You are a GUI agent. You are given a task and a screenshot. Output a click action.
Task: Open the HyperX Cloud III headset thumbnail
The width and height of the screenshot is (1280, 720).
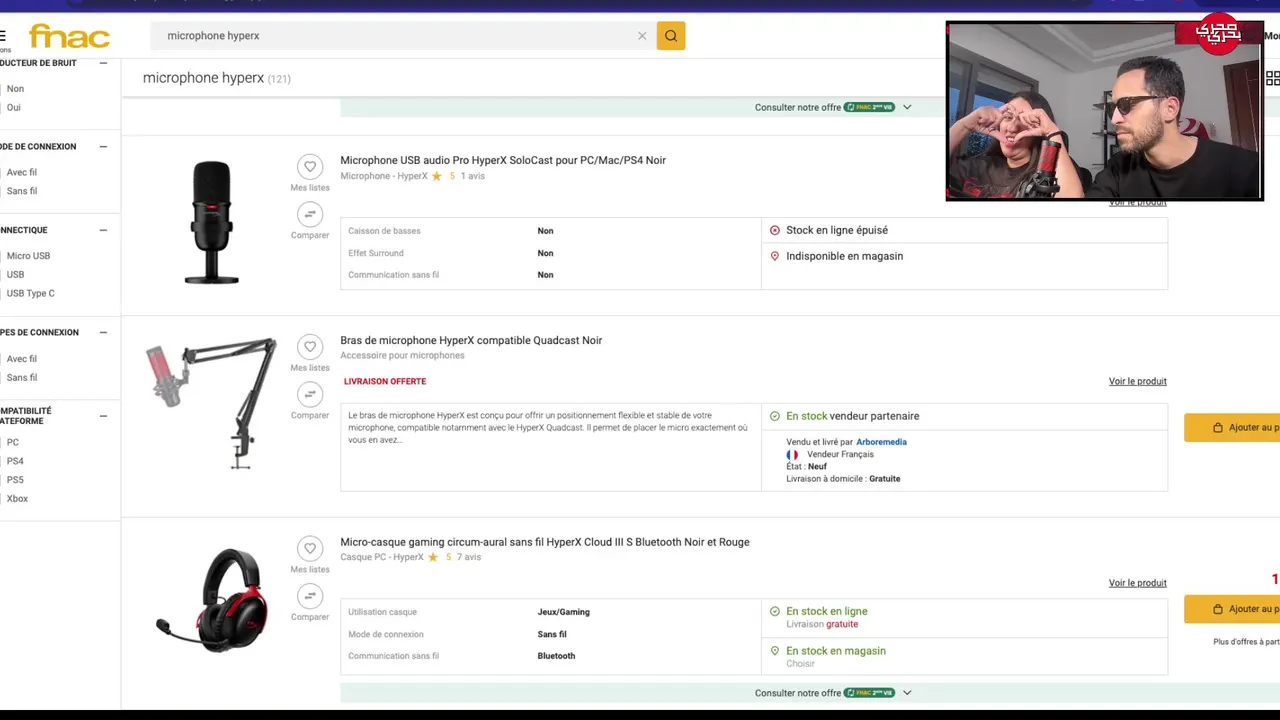click(x=212, y=600)
